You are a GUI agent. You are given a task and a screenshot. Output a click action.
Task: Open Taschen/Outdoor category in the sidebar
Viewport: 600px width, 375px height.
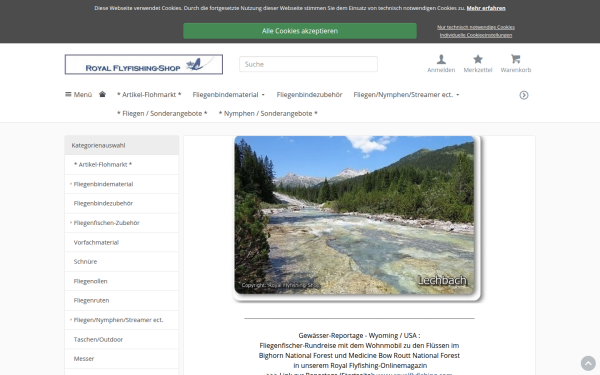pos(122,339)
